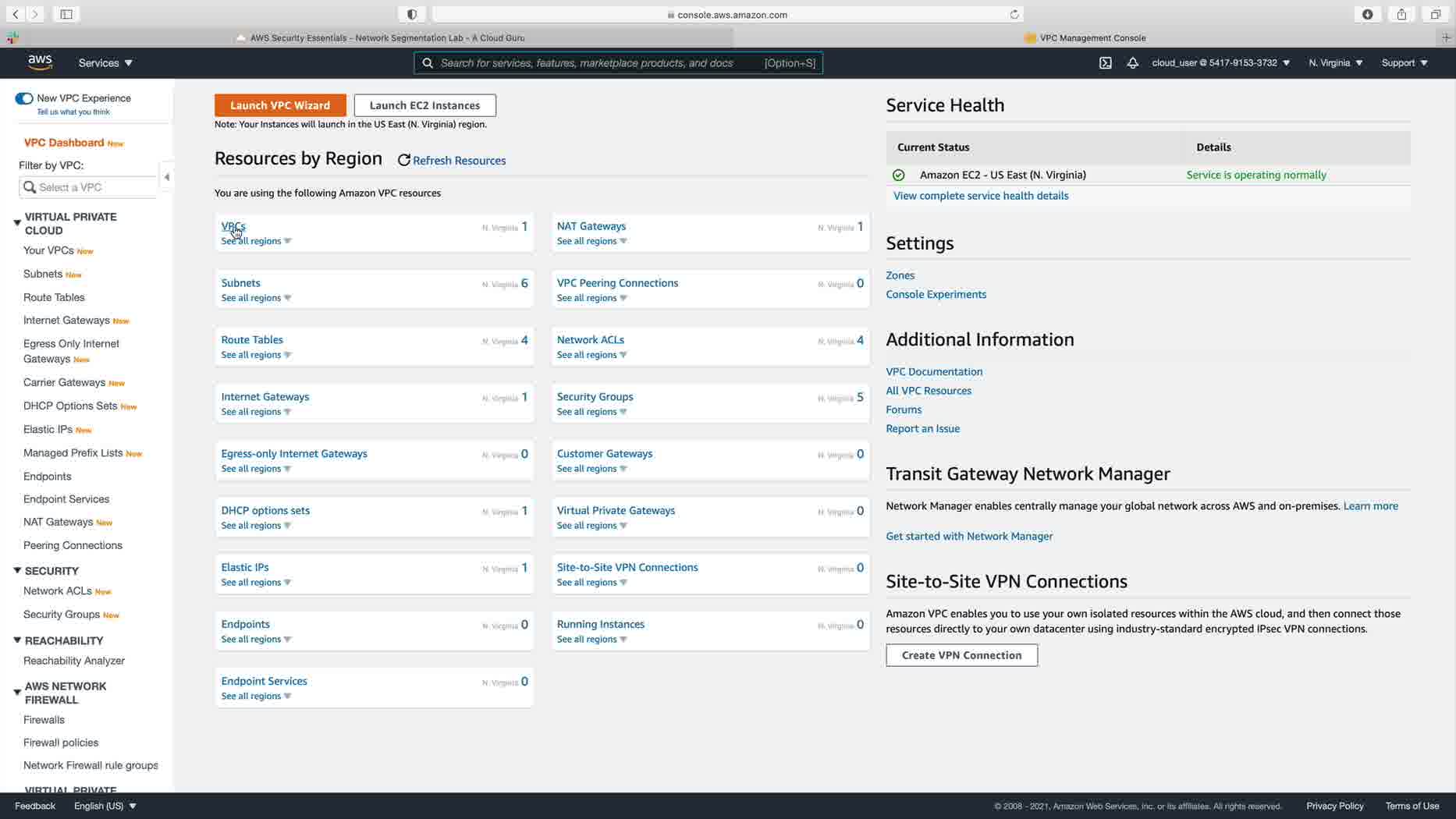Open the cloud_user account dropdown
The height and width of the screenshot is (819, 1456).
coord(1220,63)
